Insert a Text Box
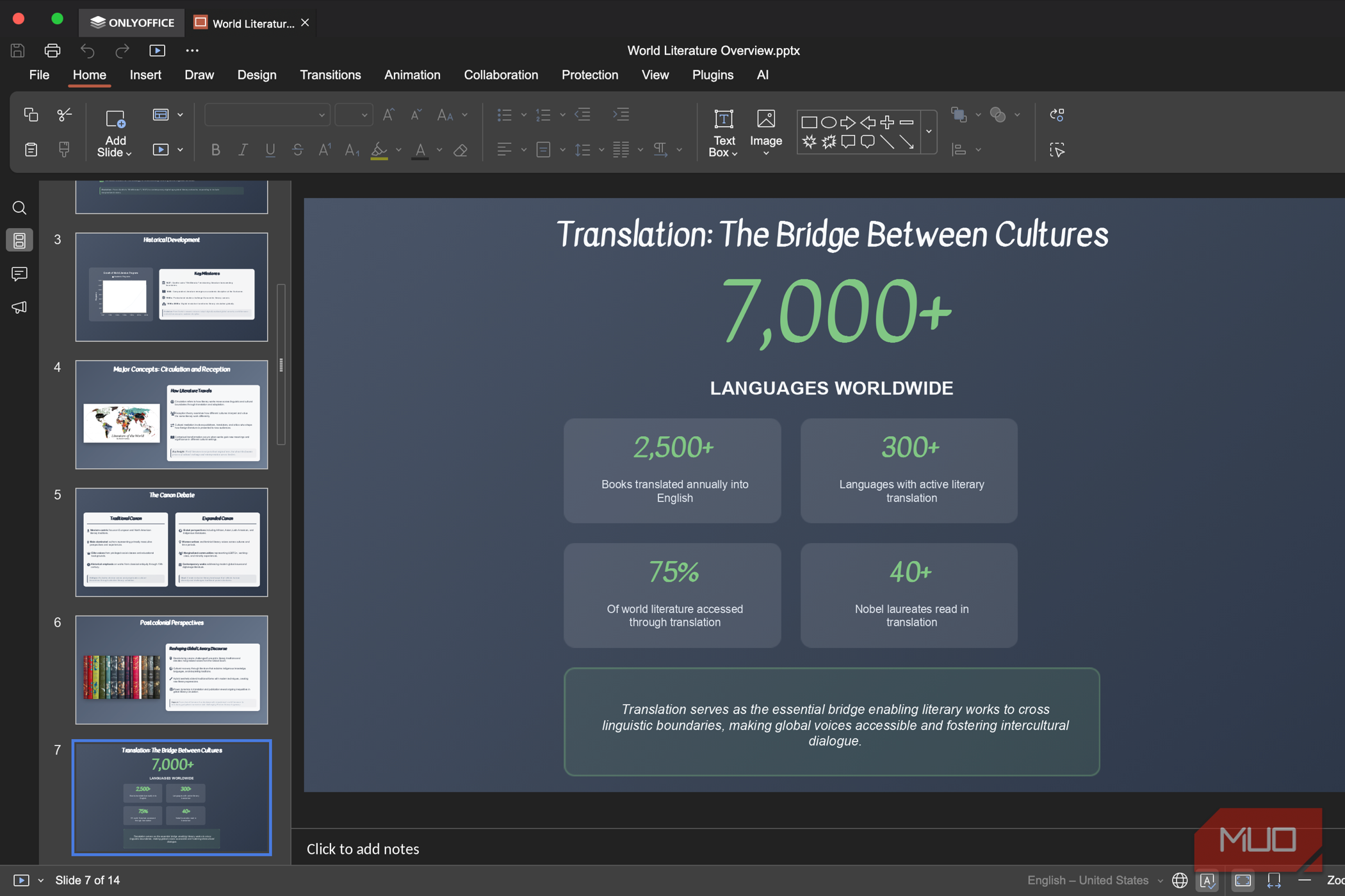Screen dimensions: 1345x896 [x=724, y=132]
